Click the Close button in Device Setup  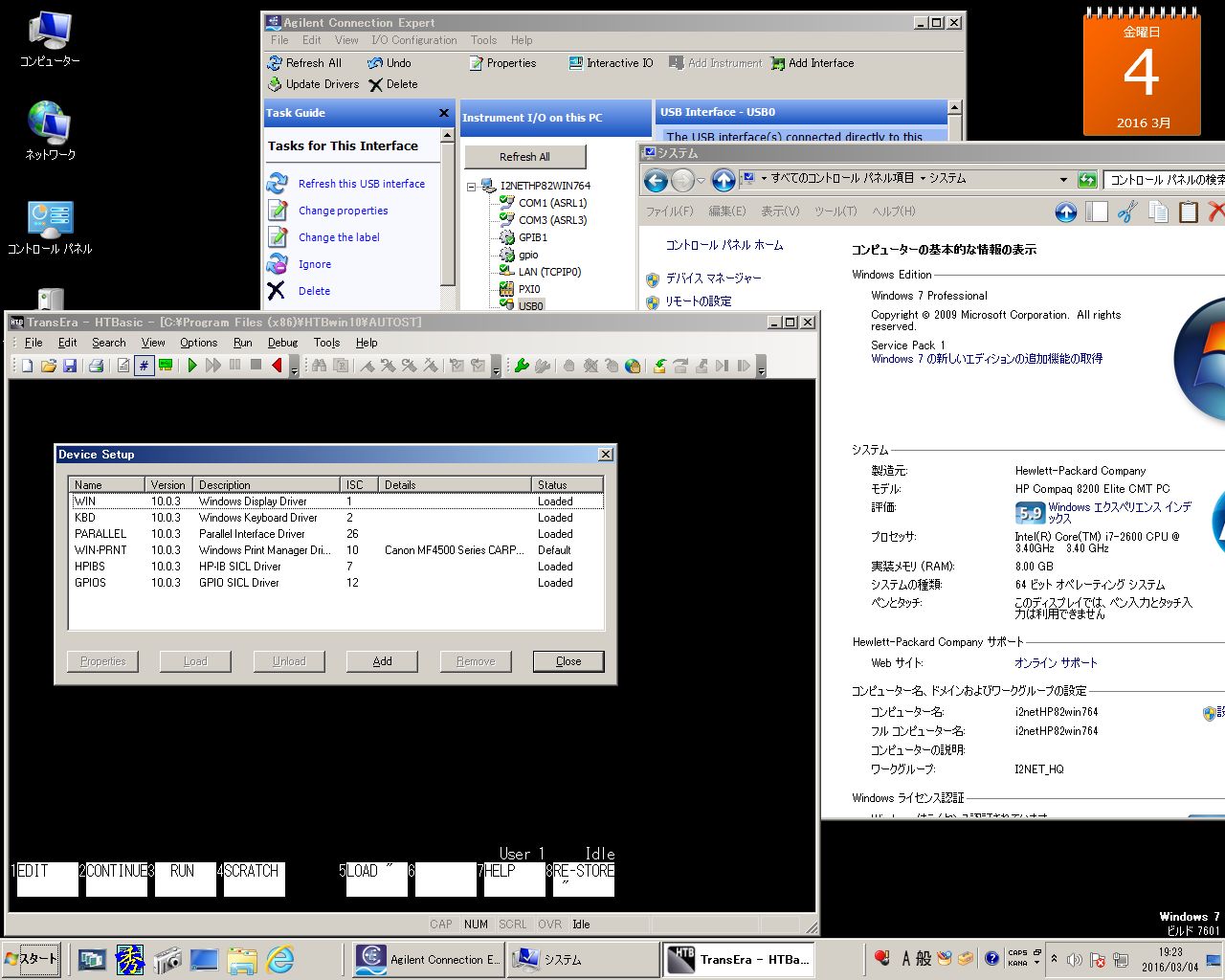[568, 661]
